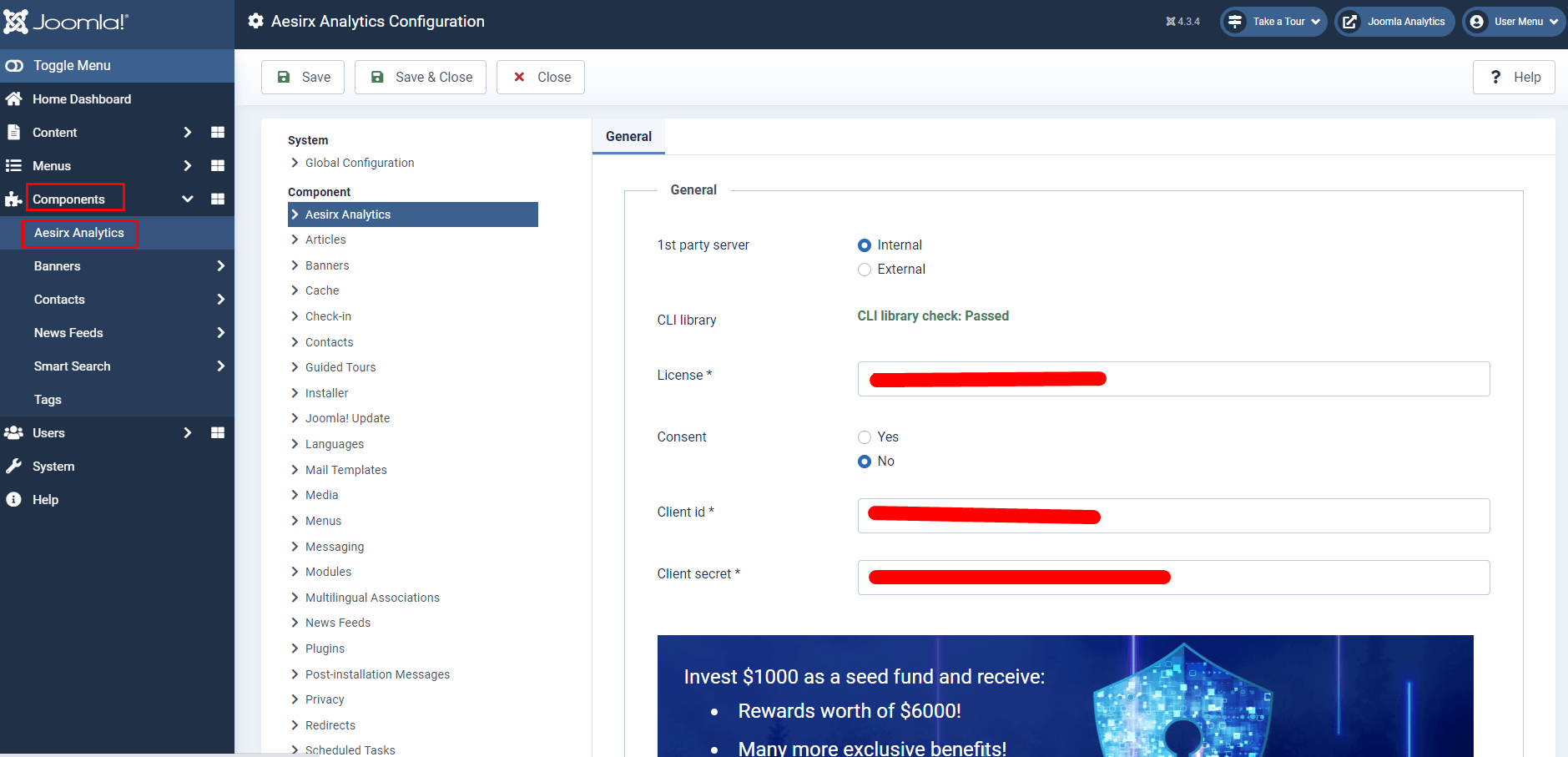The image size is (1568, 757).
Task: Click the Home Dashboard house icon
Action: coord(14,99)
